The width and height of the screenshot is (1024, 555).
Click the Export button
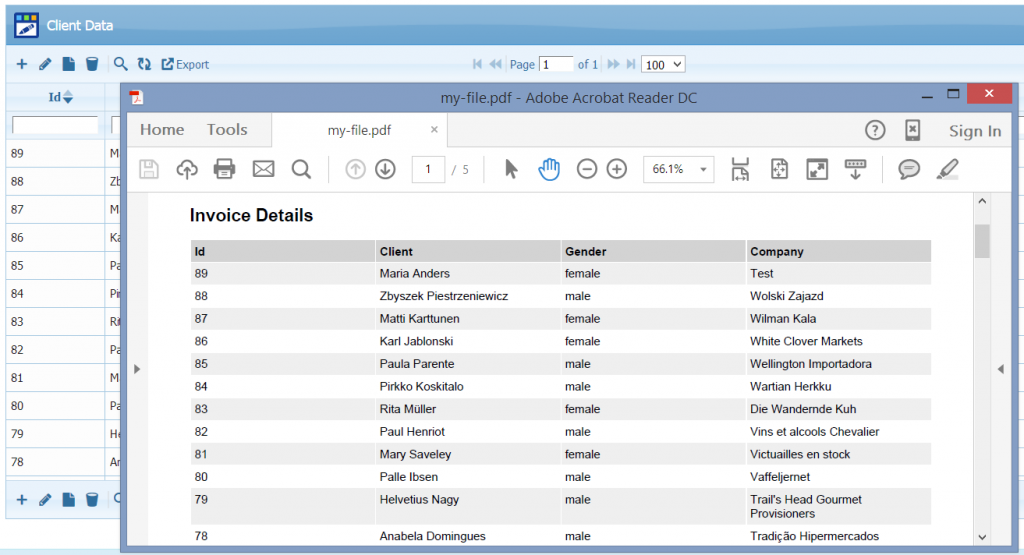[185, 64]
